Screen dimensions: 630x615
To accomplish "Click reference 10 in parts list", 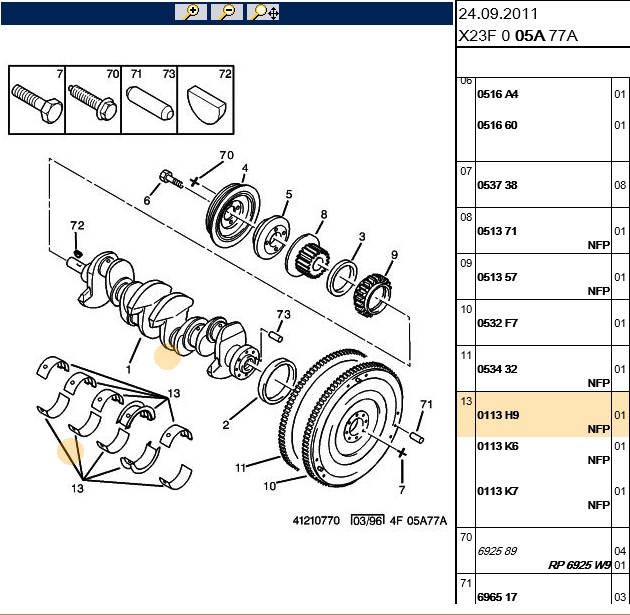I will click(466, 309).
